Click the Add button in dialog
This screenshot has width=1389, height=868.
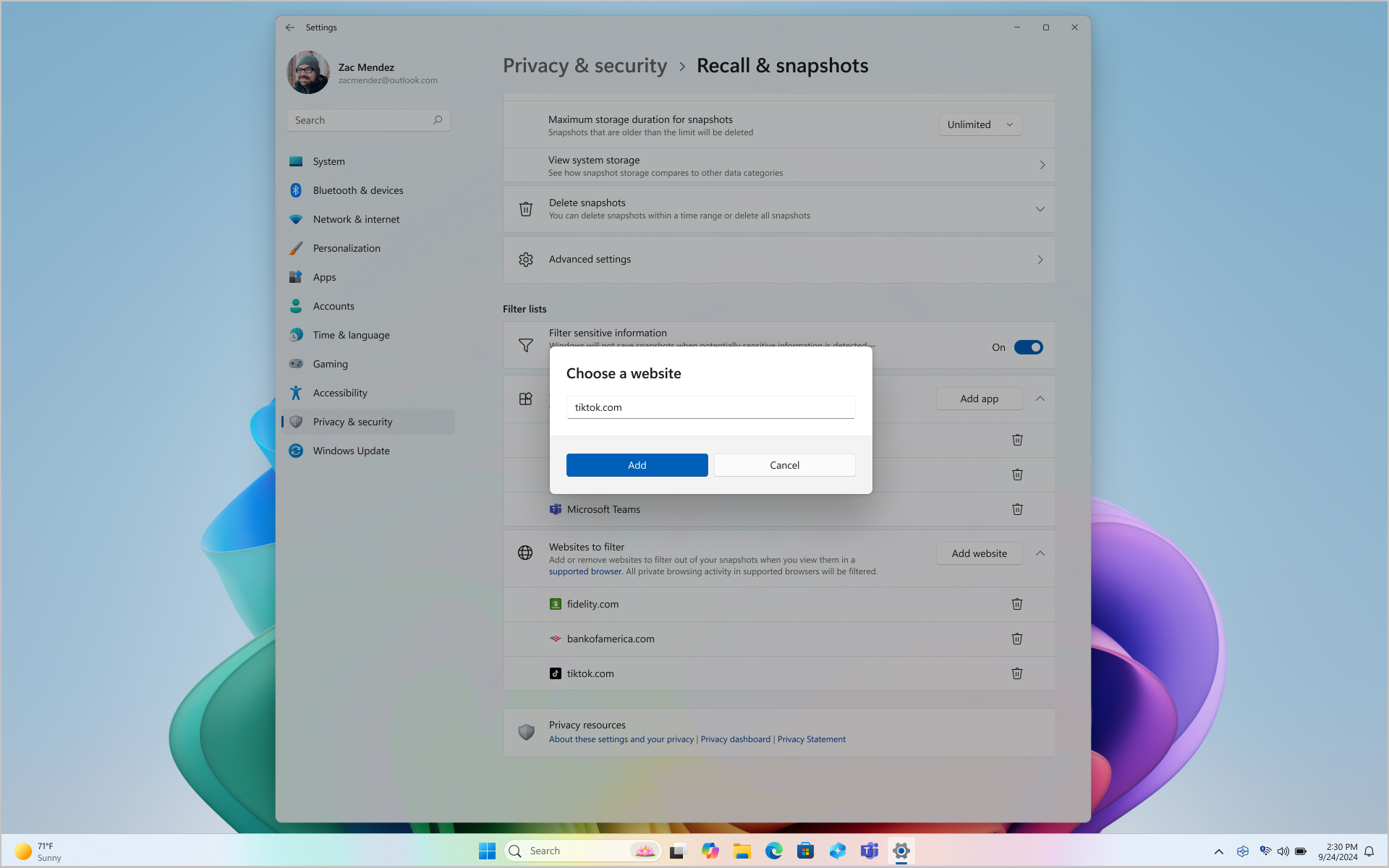pos(637,464)
